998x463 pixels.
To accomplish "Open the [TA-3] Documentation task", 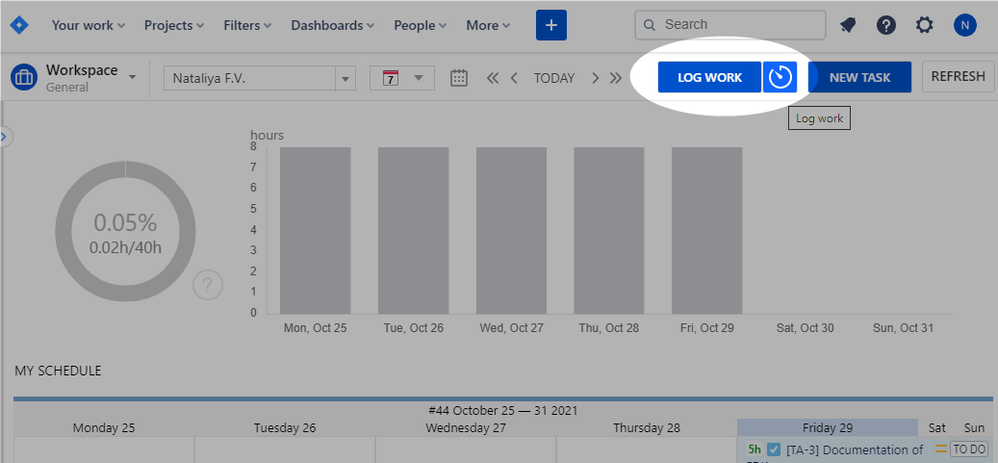I will (x=855, y=450).
